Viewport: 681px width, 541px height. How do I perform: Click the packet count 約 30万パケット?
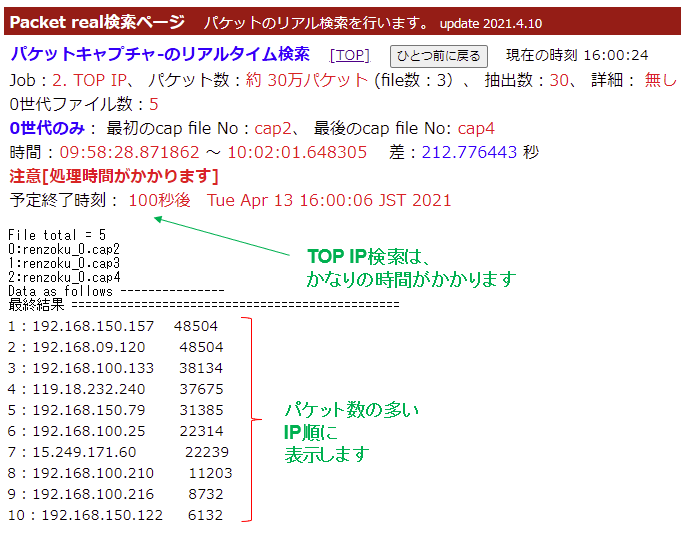click(x=307, y=80)
